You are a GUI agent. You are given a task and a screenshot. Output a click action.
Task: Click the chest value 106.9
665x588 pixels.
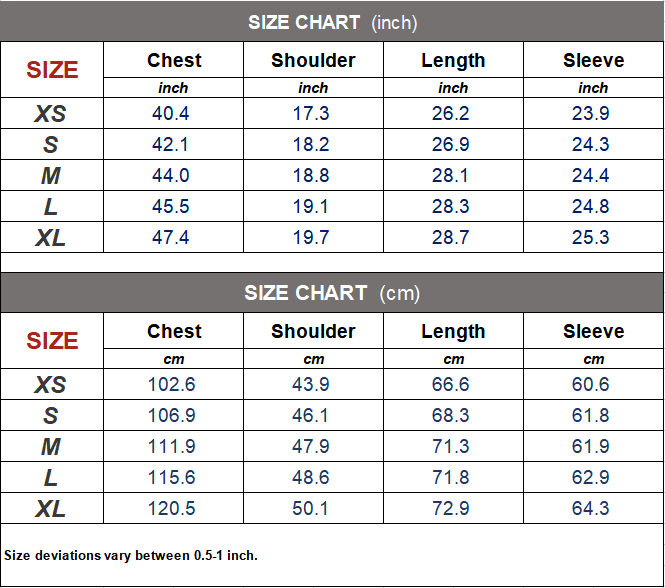(172, 416)
